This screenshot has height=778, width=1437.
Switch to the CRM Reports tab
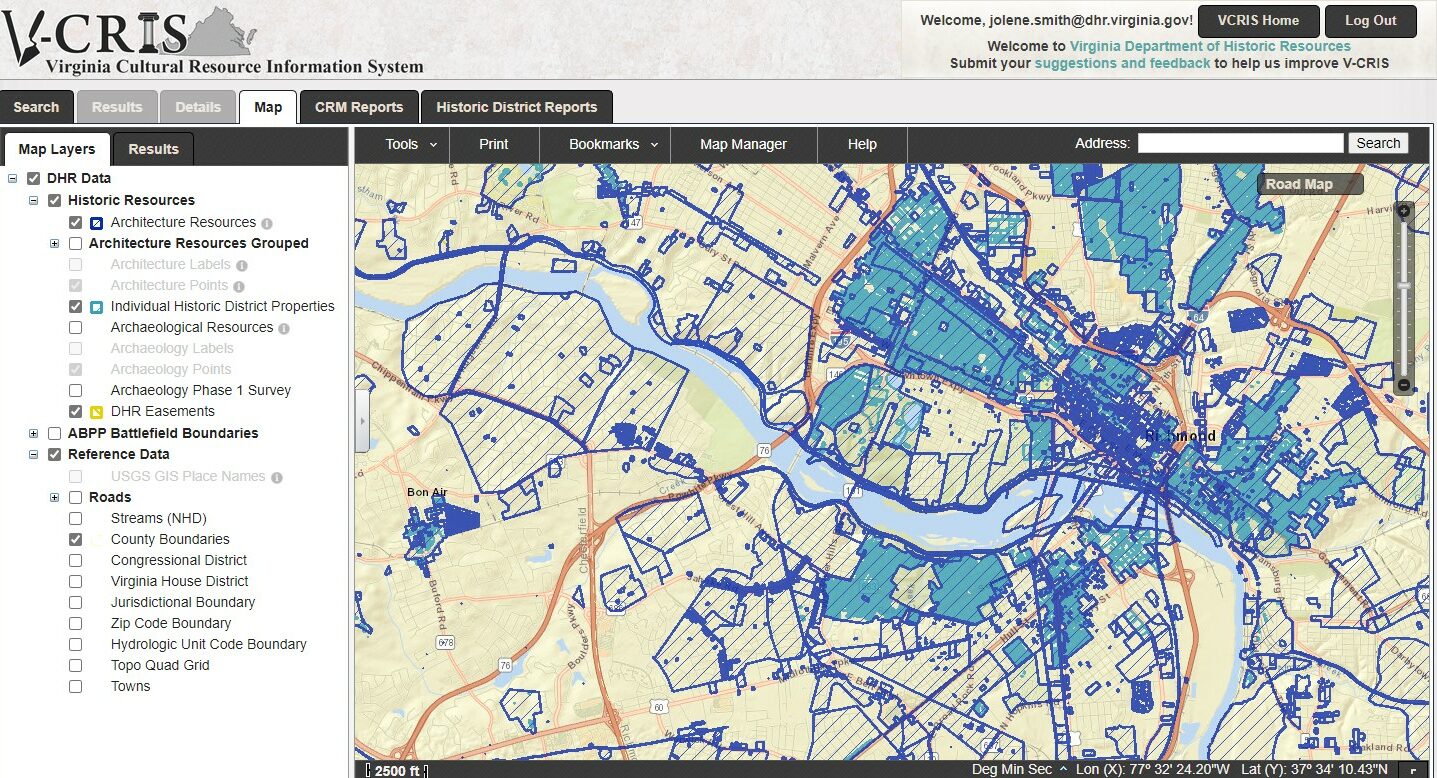358,107
